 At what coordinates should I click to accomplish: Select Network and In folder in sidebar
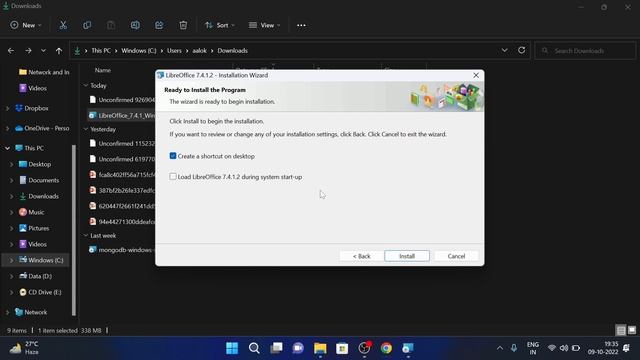point(44,72)
